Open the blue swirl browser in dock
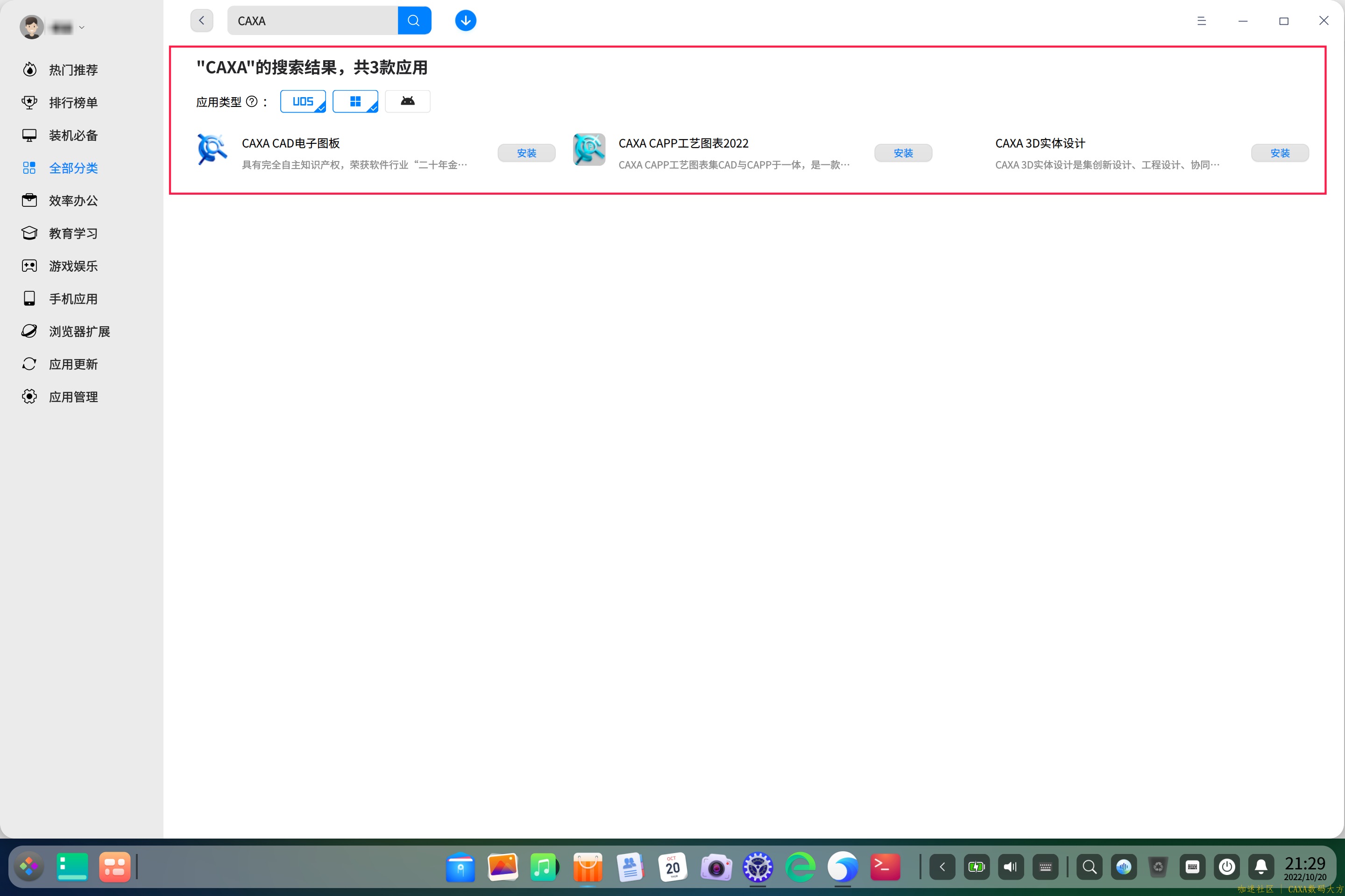The width and height of the screenshot is (1345, 896). 842,868
